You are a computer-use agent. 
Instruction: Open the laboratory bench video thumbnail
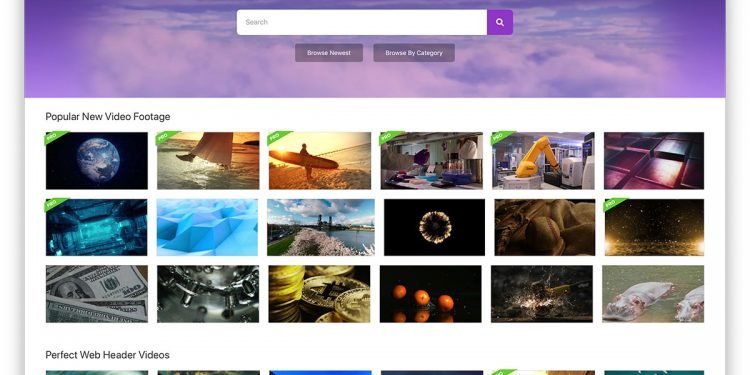coord(431,161)
